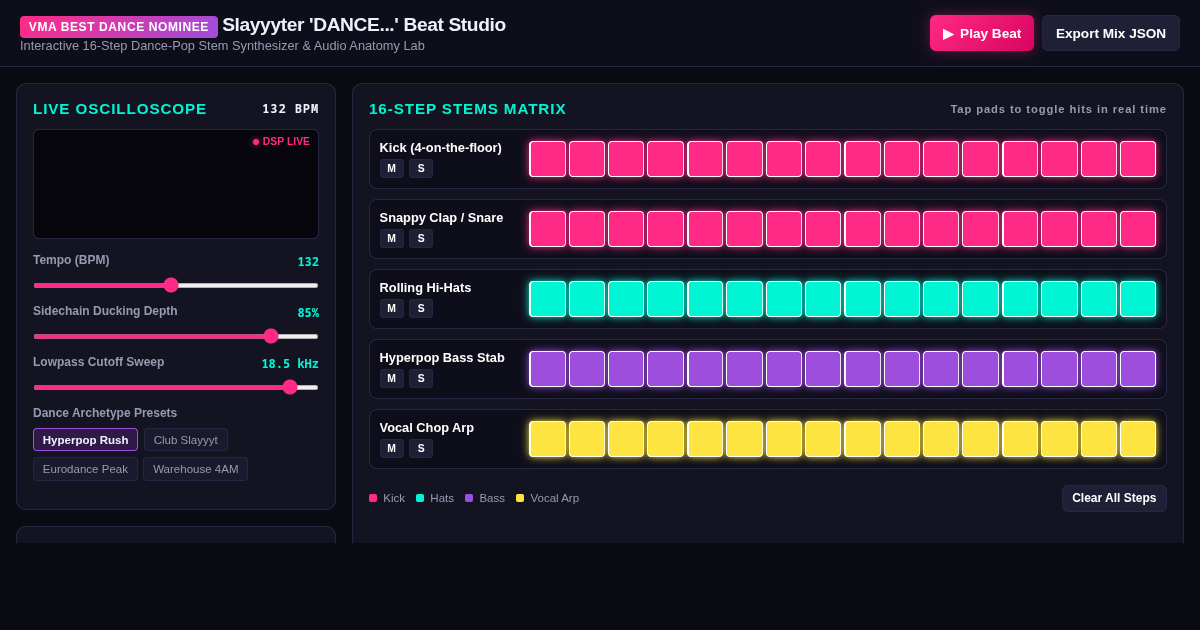Viewport: 1200px width, 630px height.
Task: Mute the Vocal Chop Arp track
Action: 392,449
